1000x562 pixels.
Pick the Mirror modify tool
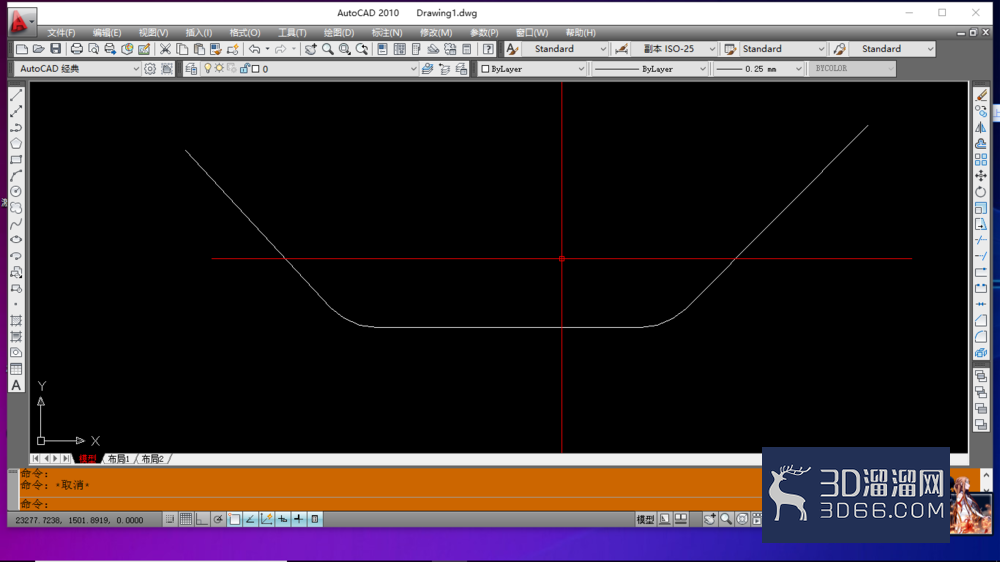click(981, 127)
